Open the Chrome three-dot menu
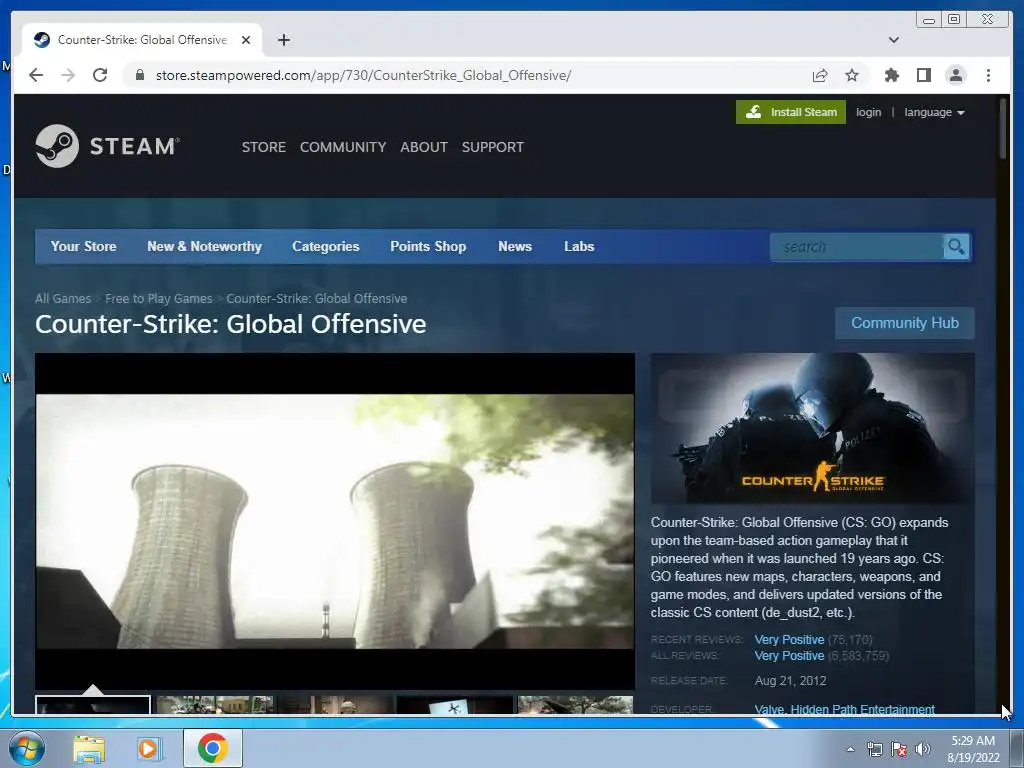Image resolution: width=1024 pixels, height=768 pixels. 988,75
